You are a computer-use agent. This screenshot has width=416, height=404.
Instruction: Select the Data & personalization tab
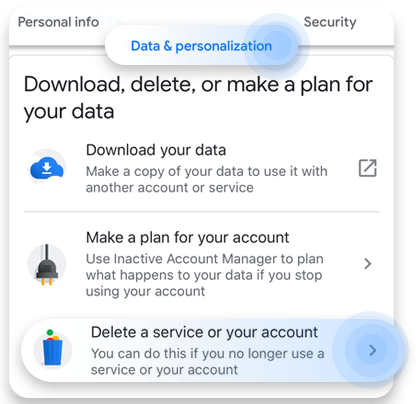point(201,46)
